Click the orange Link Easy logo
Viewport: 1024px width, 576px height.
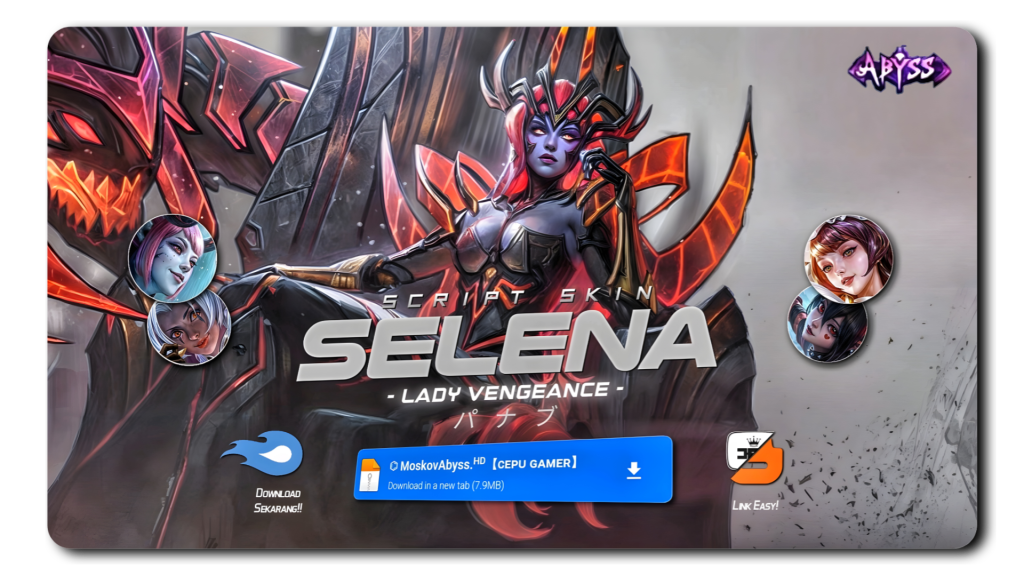pos(754,460)
